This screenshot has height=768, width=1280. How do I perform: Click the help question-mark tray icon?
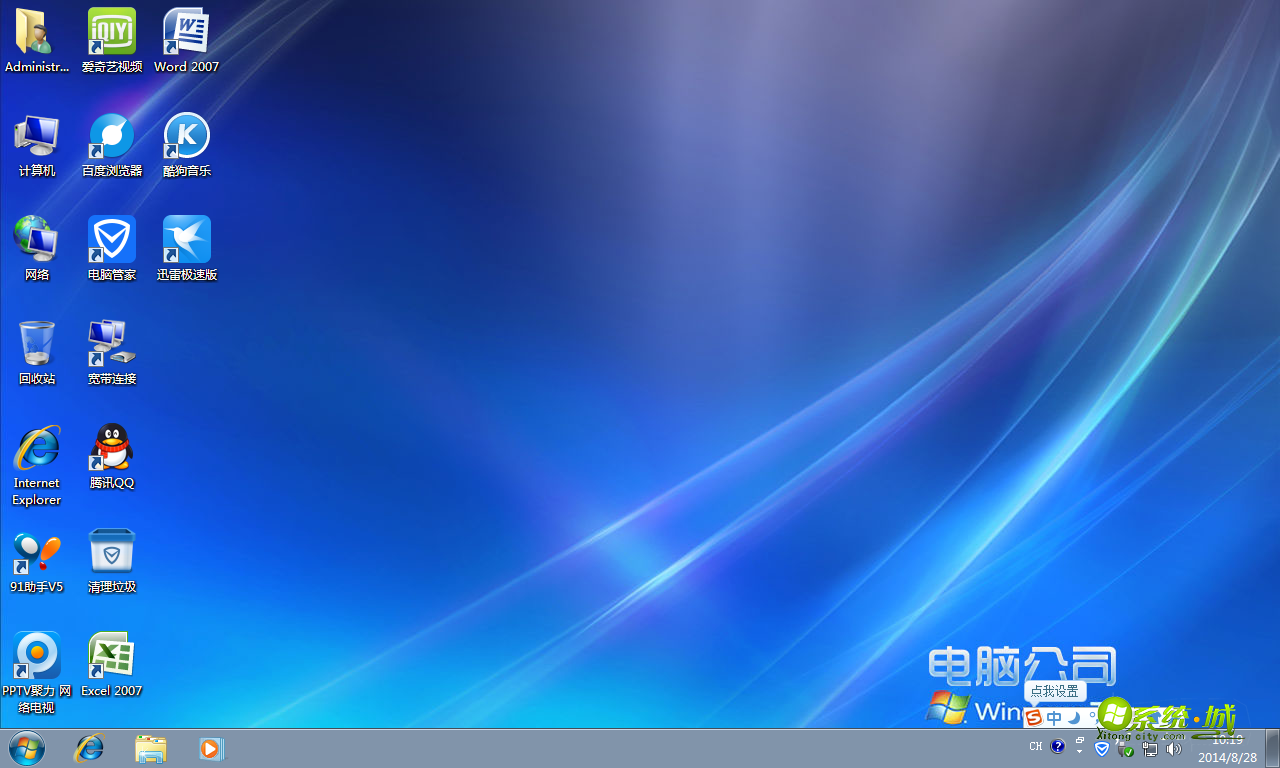click(1057, 746)
